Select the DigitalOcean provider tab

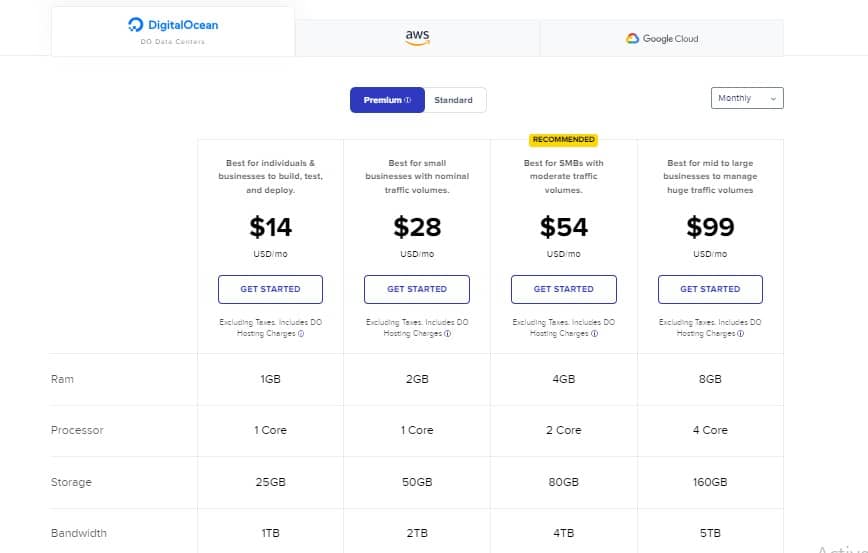pyautogui.click(x=173, y=32)
